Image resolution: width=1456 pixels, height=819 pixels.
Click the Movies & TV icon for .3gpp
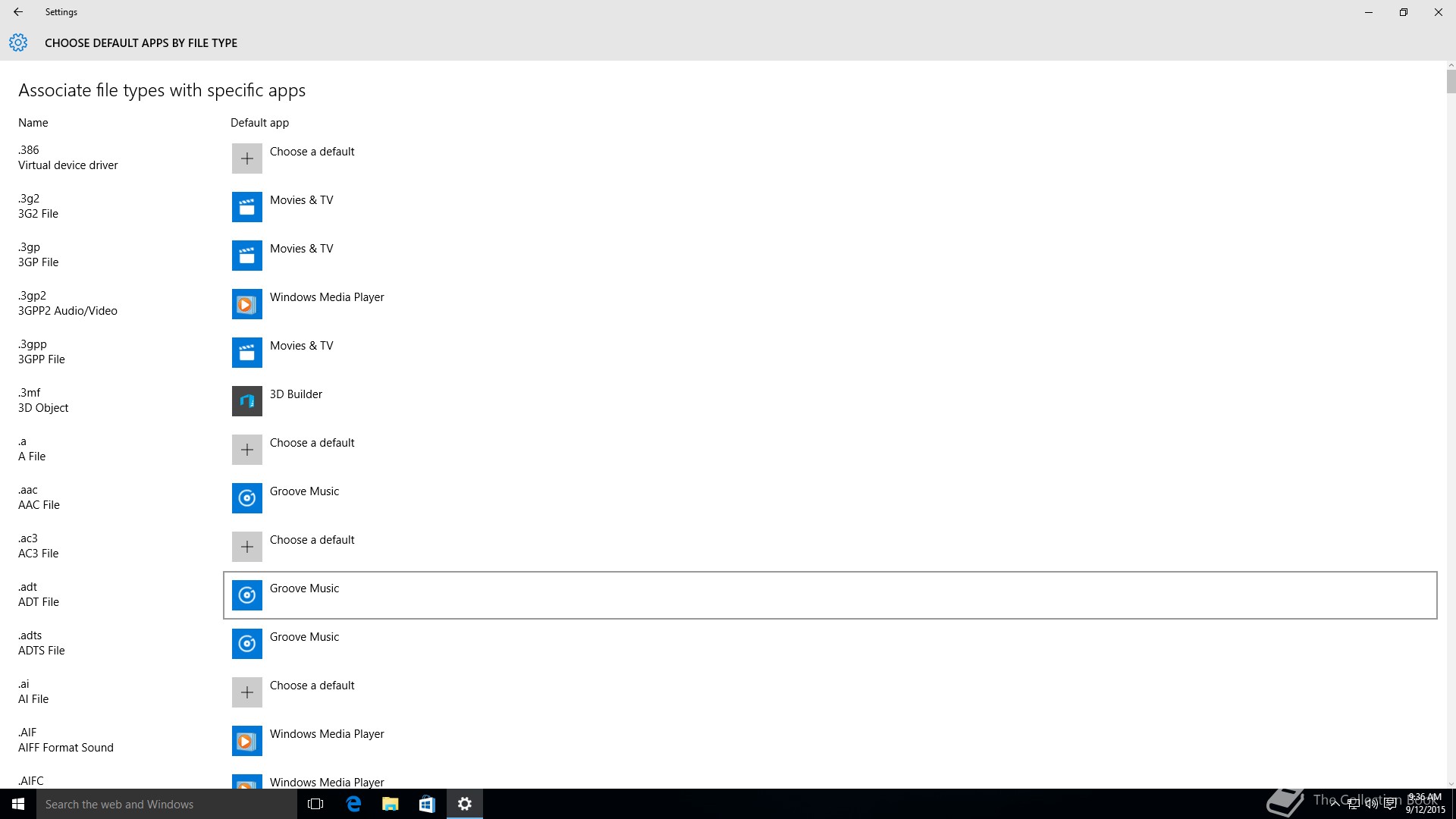click(247, 353)
